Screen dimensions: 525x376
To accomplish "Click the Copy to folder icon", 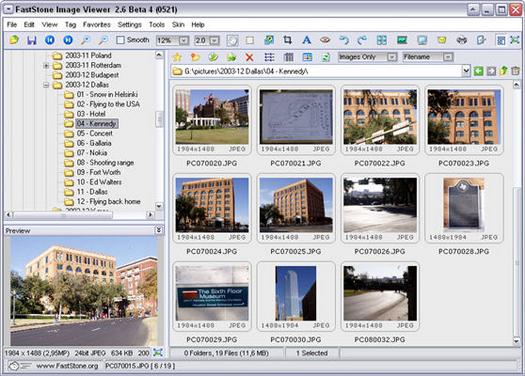I will (213, 57).
